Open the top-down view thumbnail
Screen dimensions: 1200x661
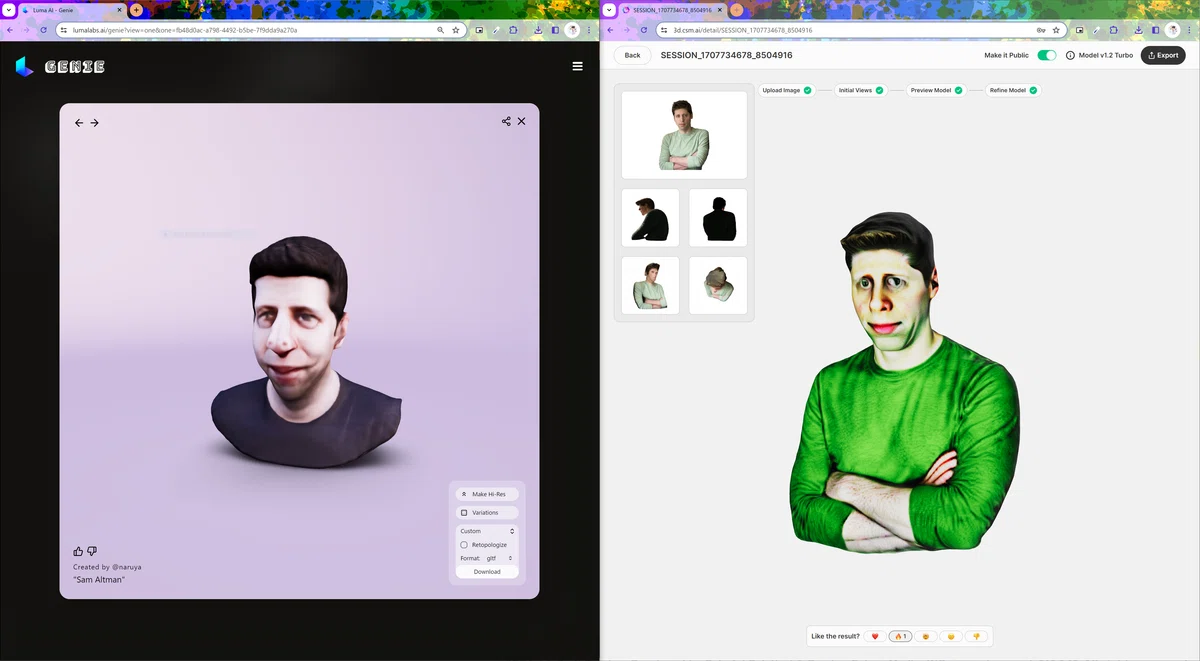pos(718,286)
